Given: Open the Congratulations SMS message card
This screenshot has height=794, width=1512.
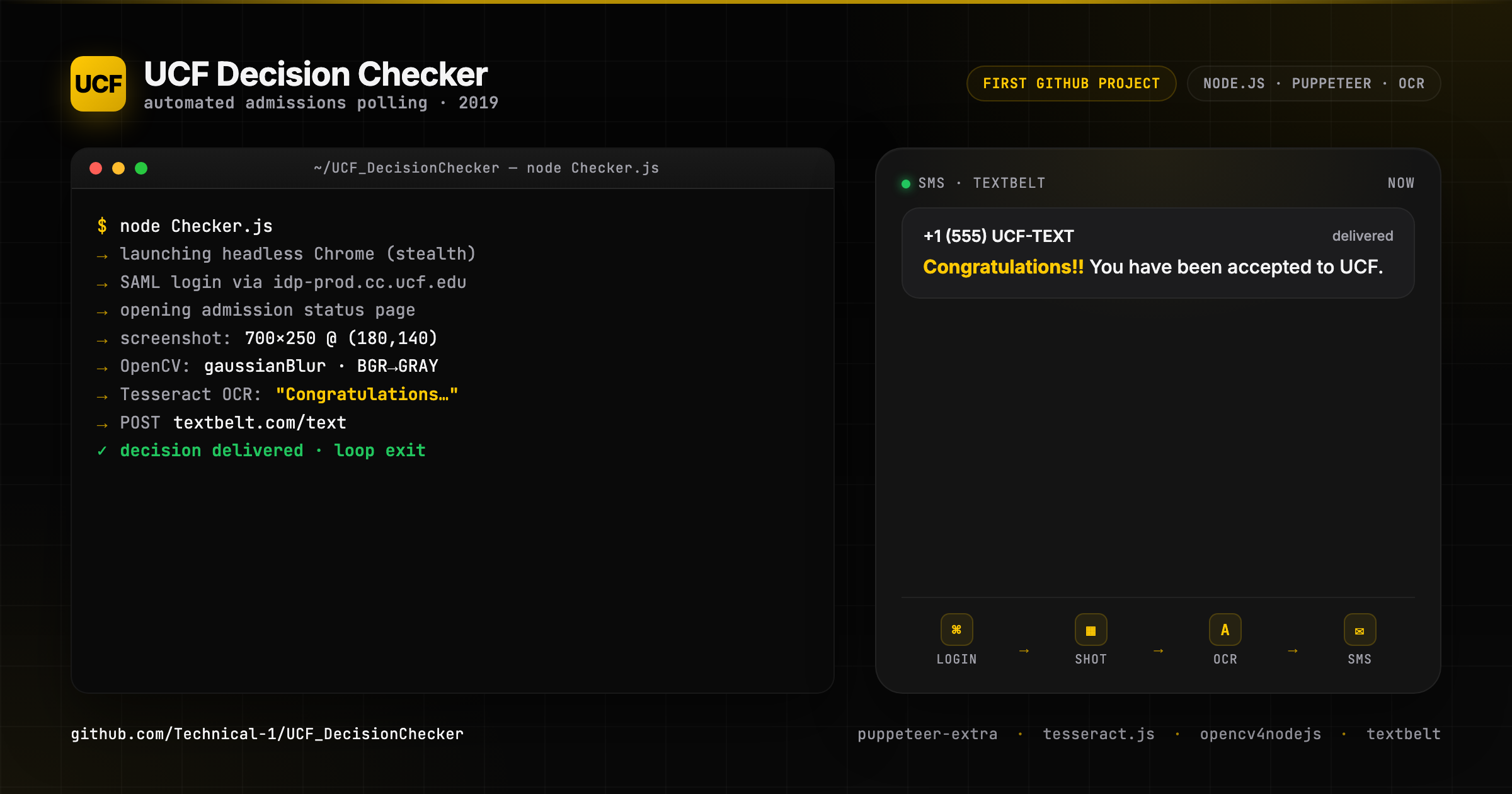Looking at the screenshot, I should point(1158,253).
